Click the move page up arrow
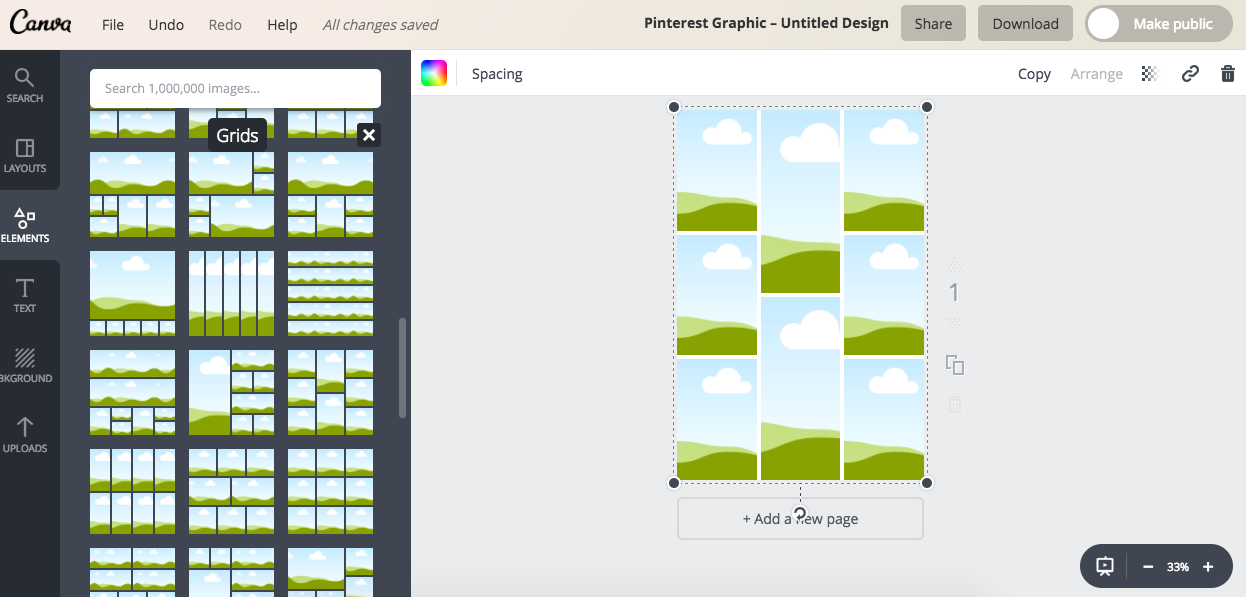Viewport: 1246px width, 597px height. 954,266
